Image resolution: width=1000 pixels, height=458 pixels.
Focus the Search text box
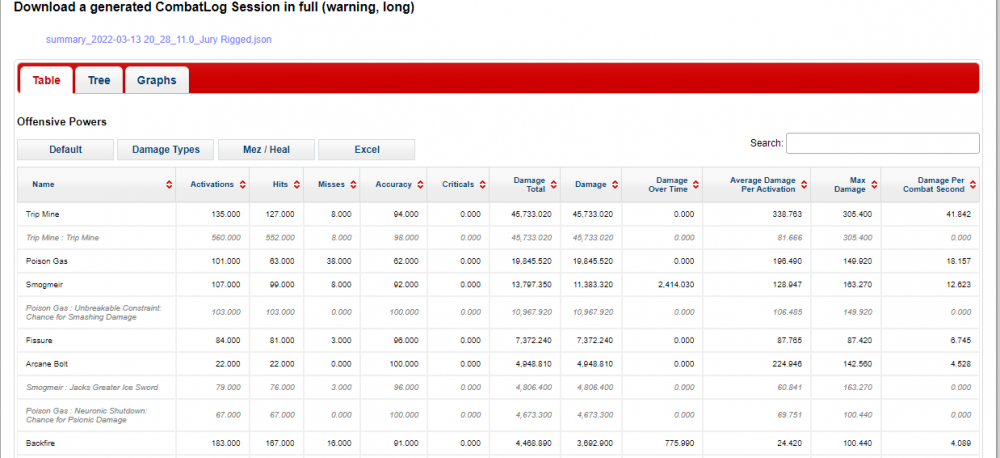(882, 143)
